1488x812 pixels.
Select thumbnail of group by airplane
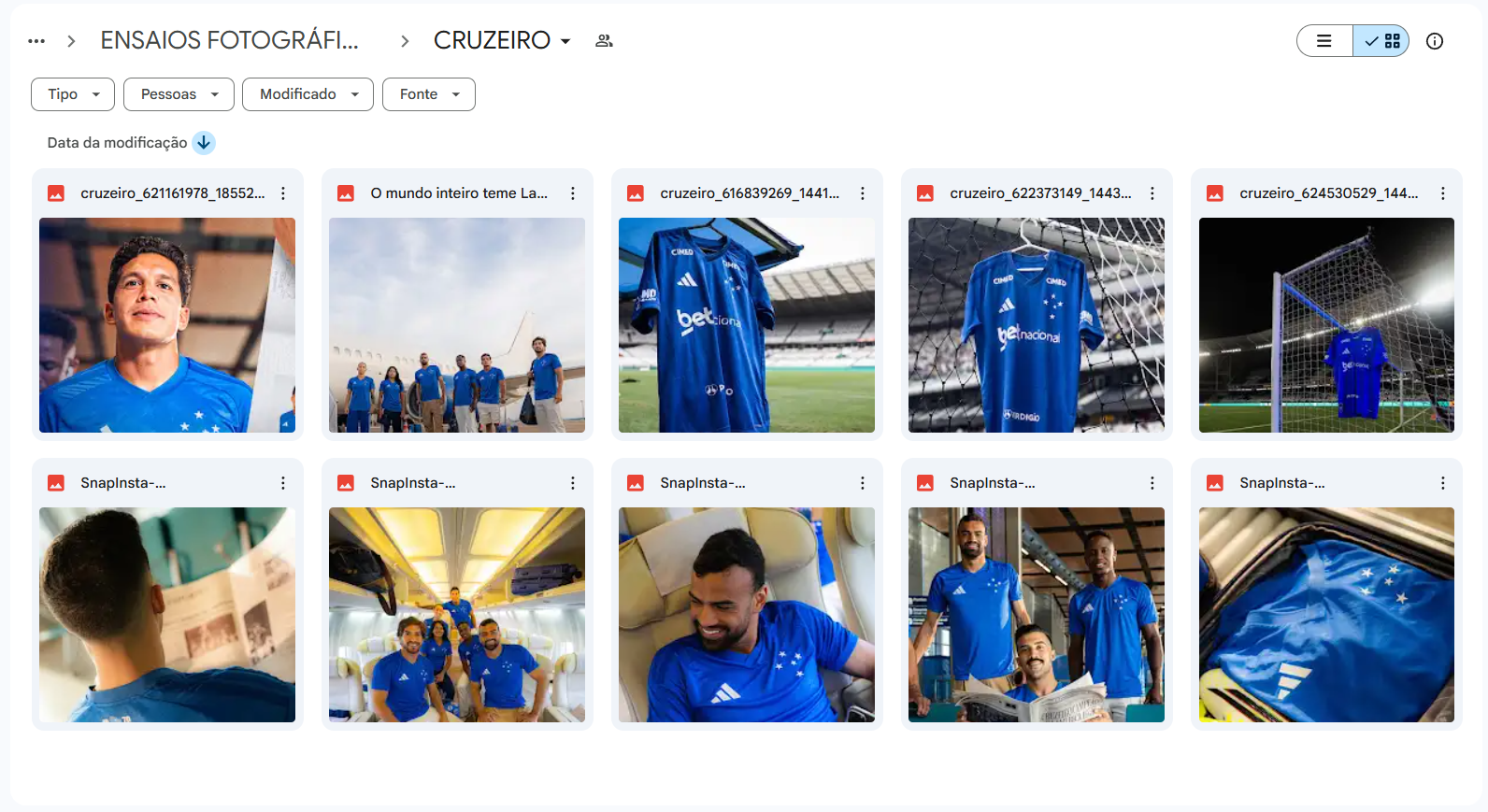[x=457, y=325]
